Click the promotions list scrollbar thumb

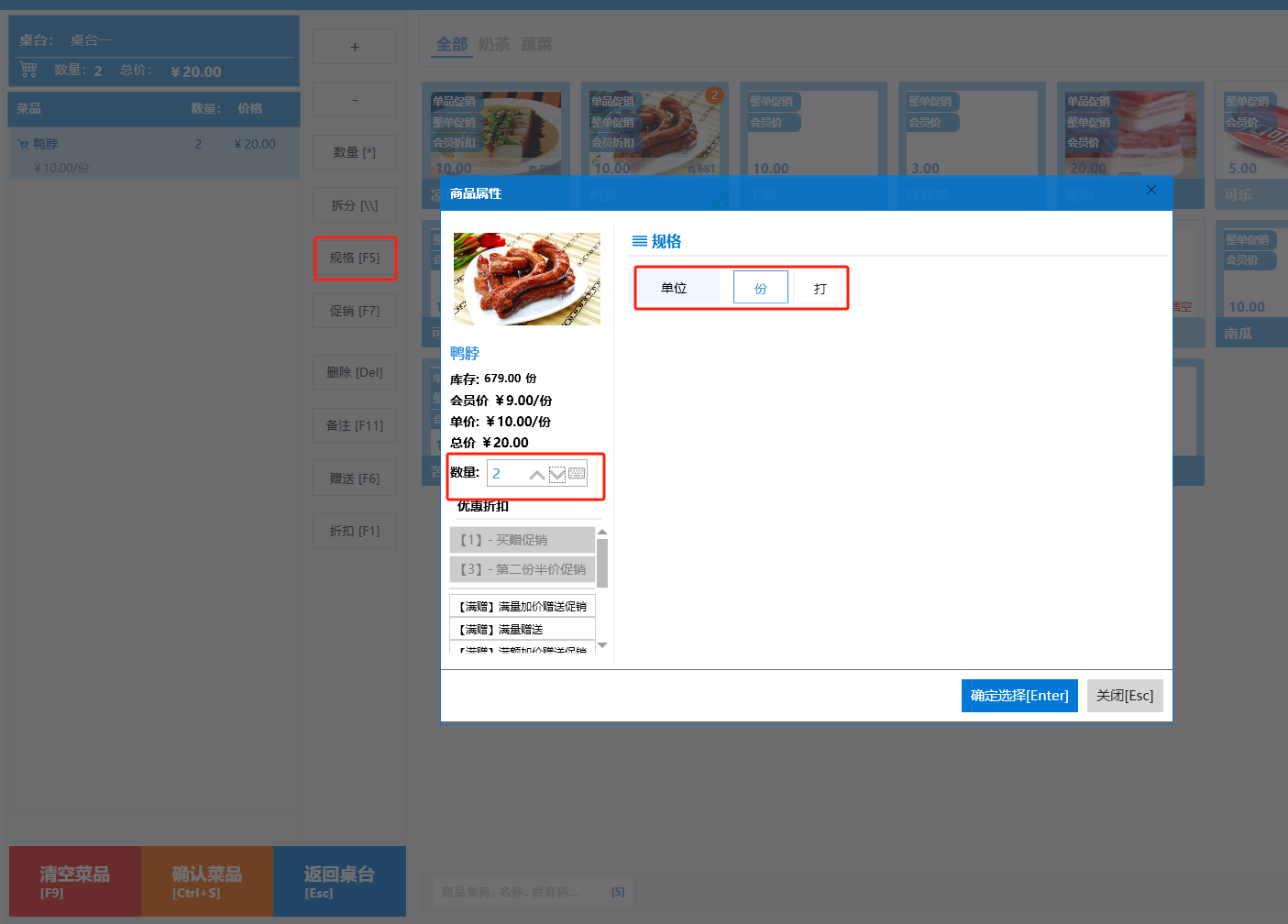coord(602,562)
